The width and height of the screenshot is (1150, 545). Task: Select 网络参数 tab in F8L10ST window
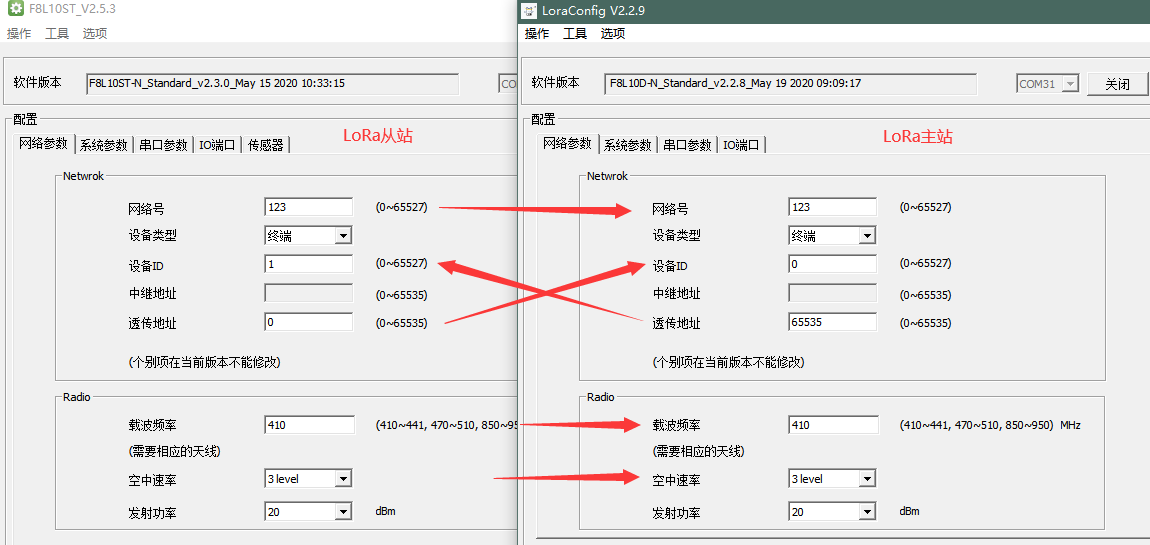point(44,144)
